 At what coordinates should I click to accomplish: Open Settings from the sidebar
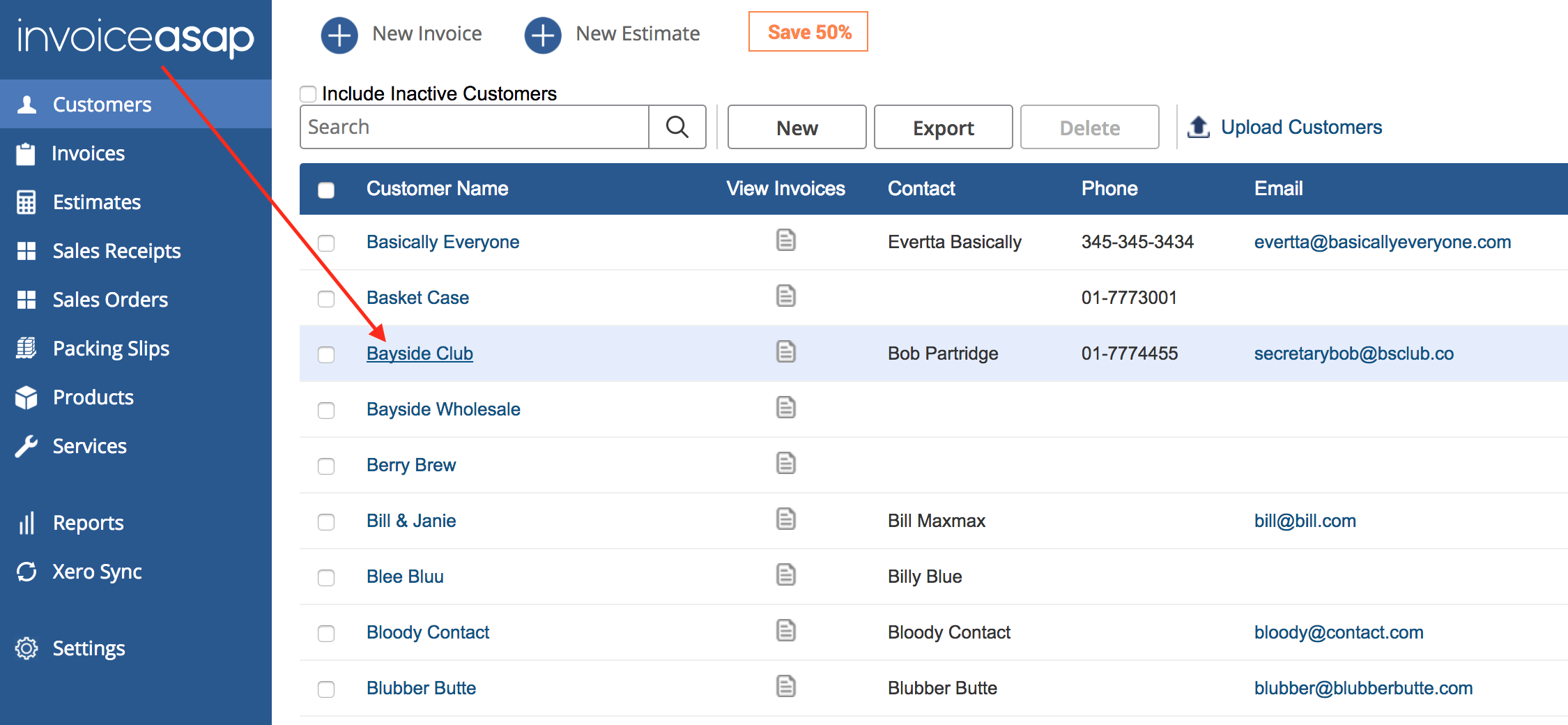click(x=136, y=648)
